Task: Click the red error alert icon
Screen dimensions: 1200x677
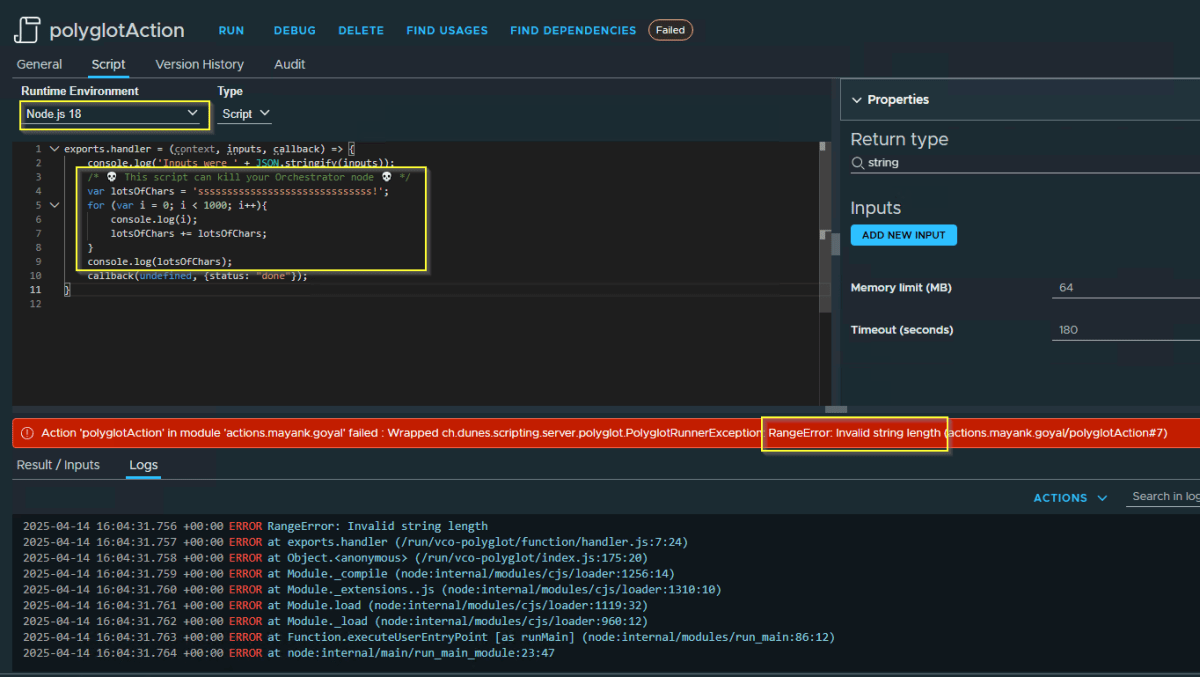Action: [26, 433]
